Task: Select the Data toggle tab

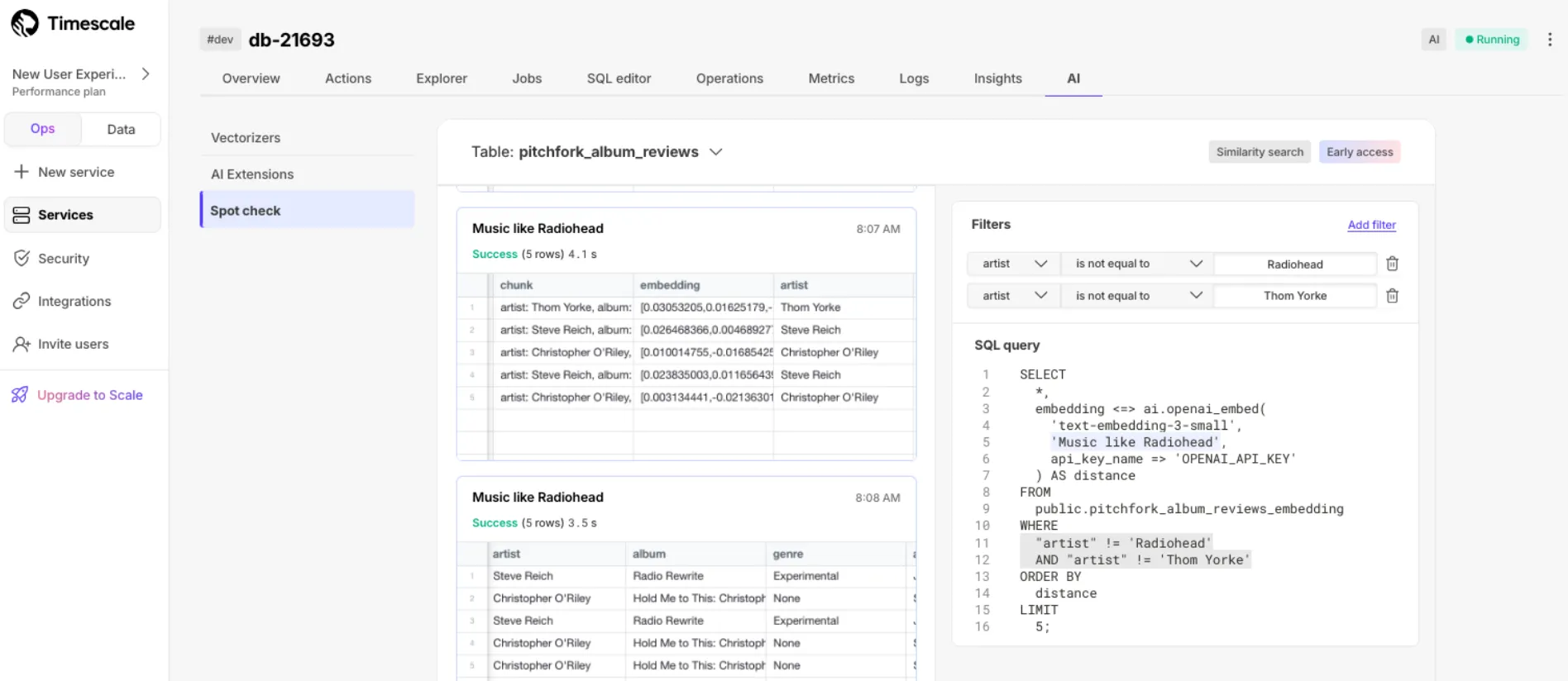Action: click(x=121, y=129)
